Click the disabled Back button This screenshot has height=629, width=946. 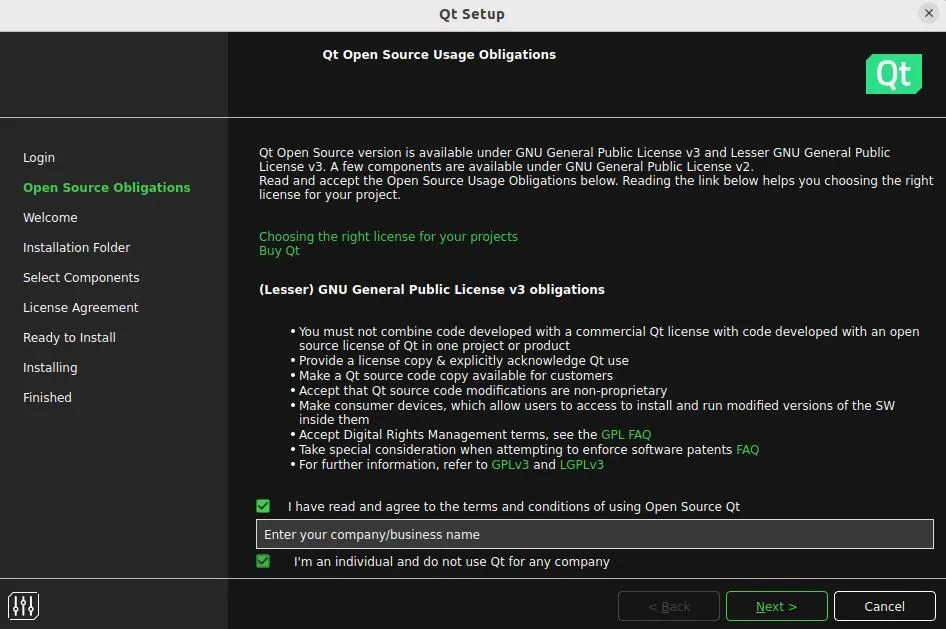coord(668,606)
